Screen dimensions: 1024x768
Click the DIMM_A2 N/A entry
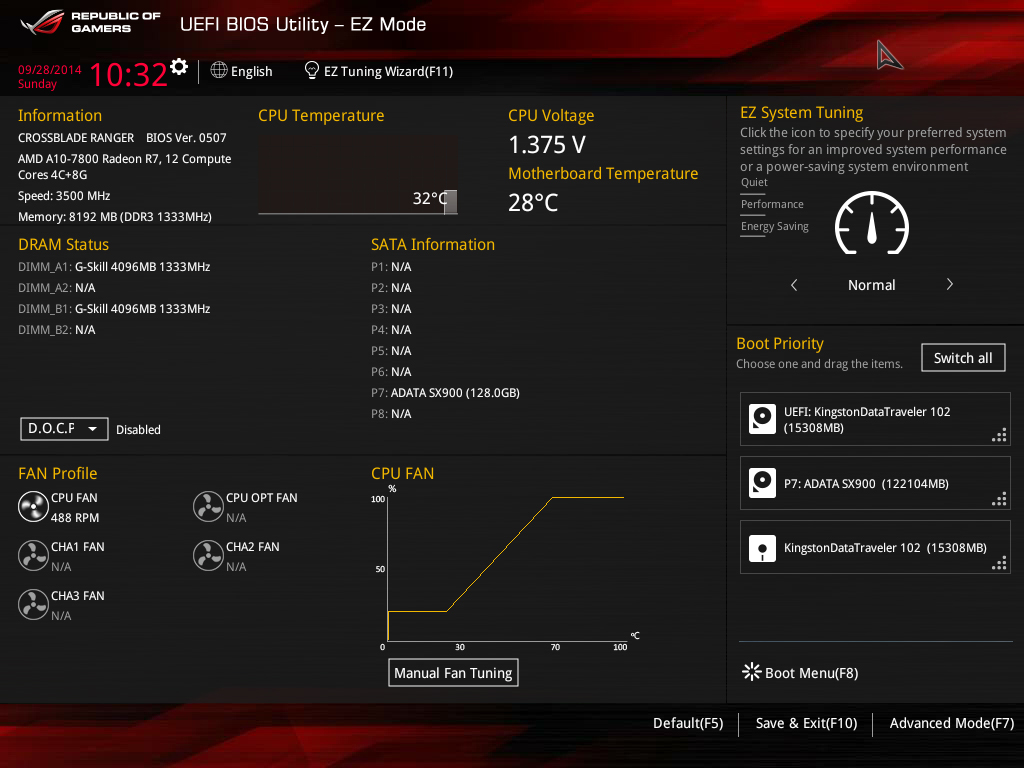coord(56,287)
